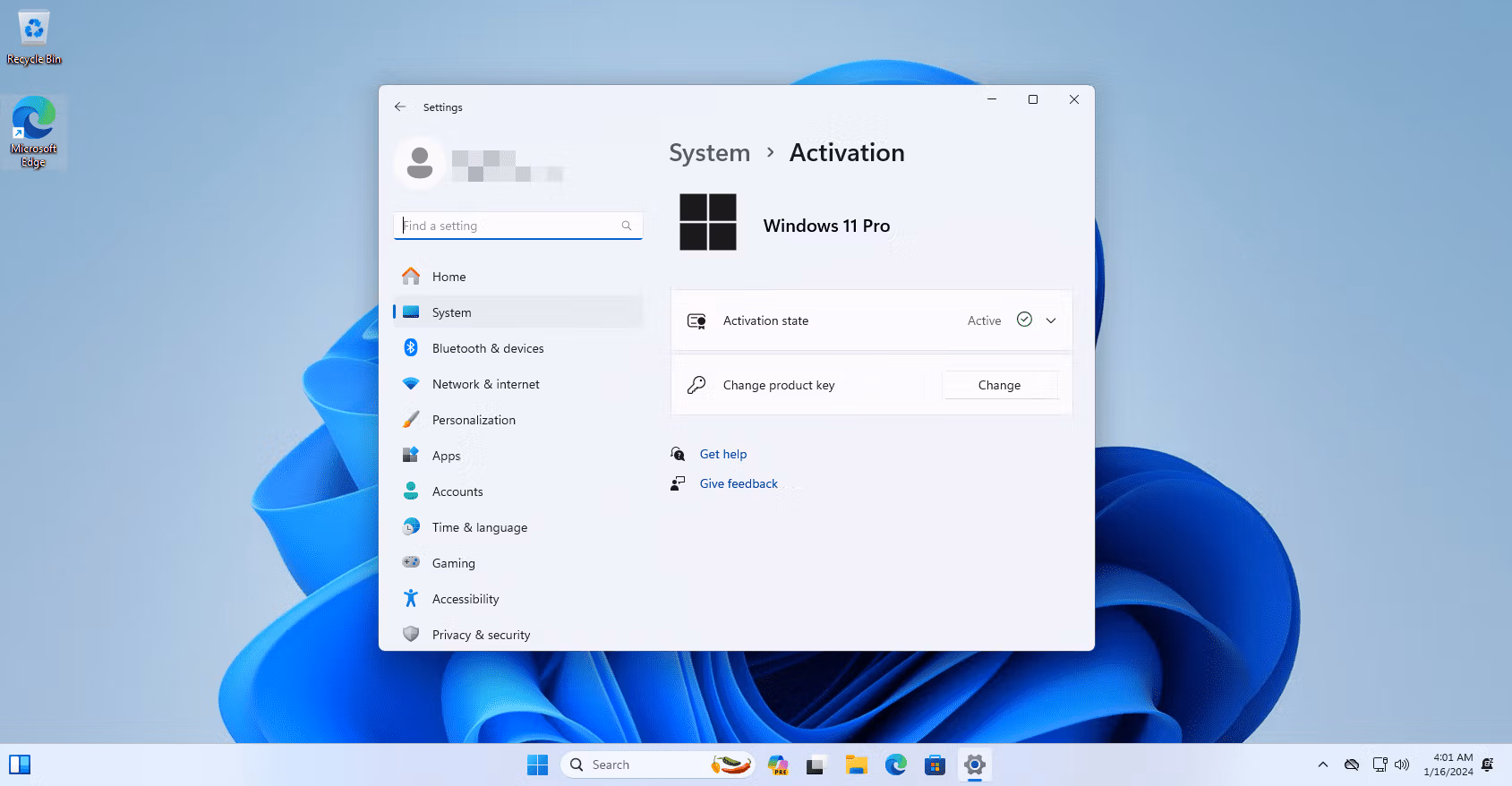Click the Give feedback person icon

(x=678, y=483)
